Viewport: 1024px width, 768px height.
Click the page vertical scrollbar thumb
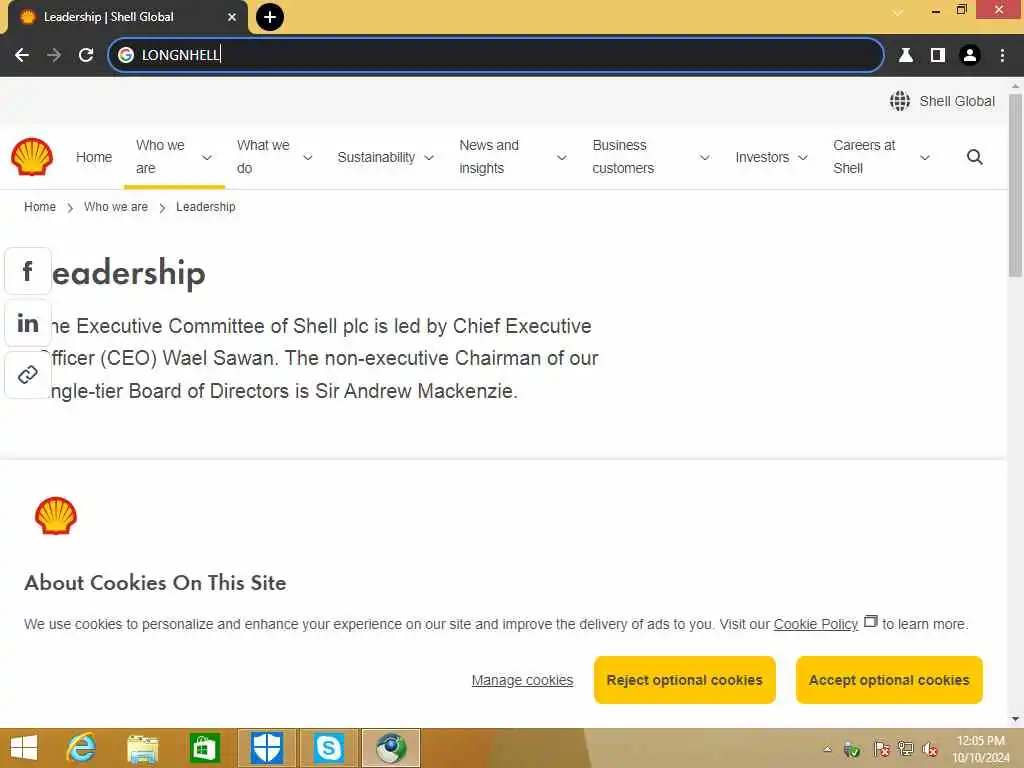click(x=1015, y=185)
